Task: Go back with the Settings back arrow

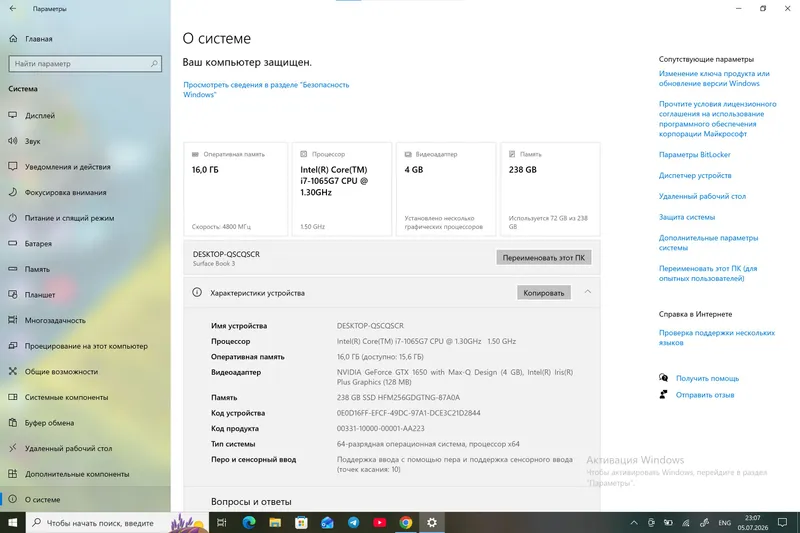Action: pos(13,9)
